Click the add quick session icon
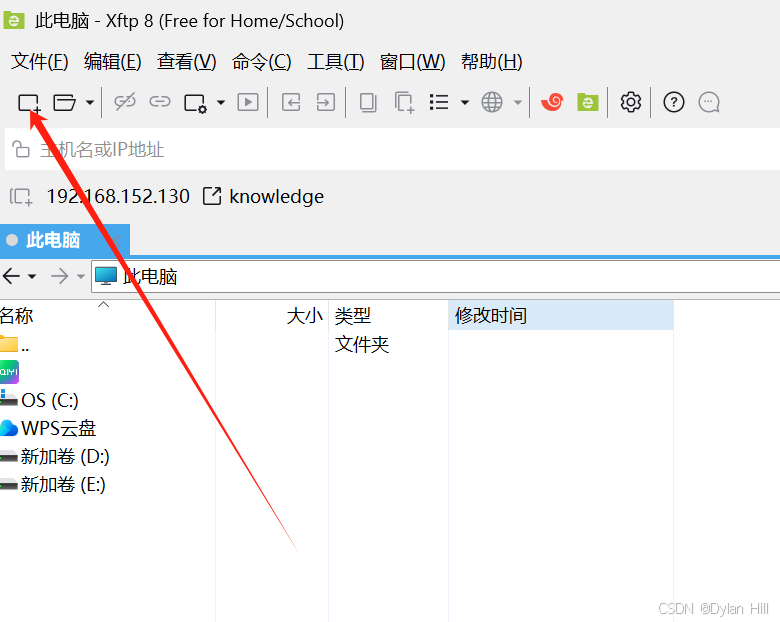The height and width of the screenshot is (622, 780). tap(21, 197)
